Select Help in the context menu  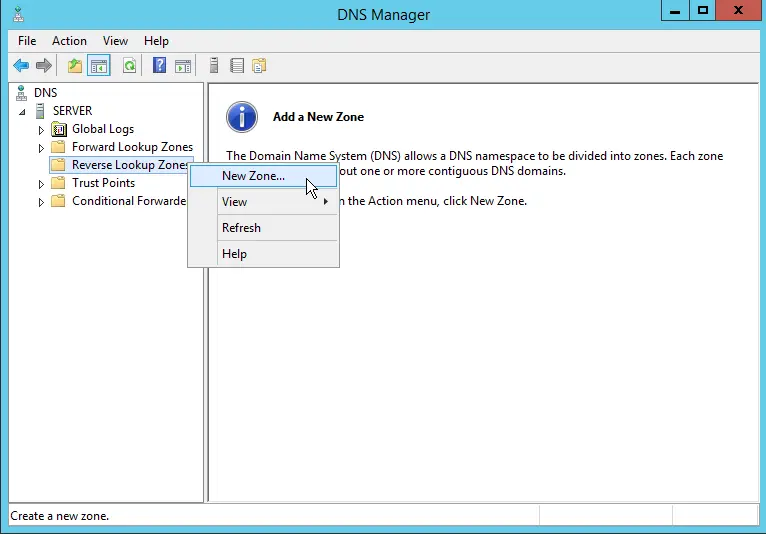coord(234,254)
